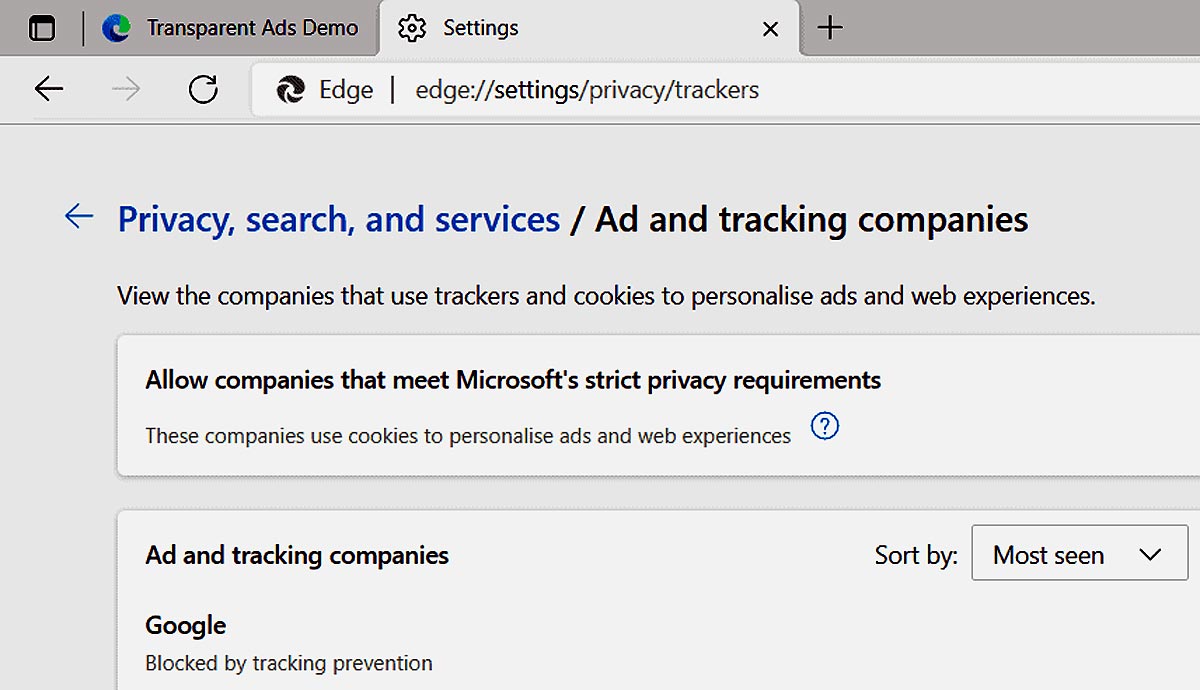
Task: Select the Settings tab
Action: coord(589,28)
